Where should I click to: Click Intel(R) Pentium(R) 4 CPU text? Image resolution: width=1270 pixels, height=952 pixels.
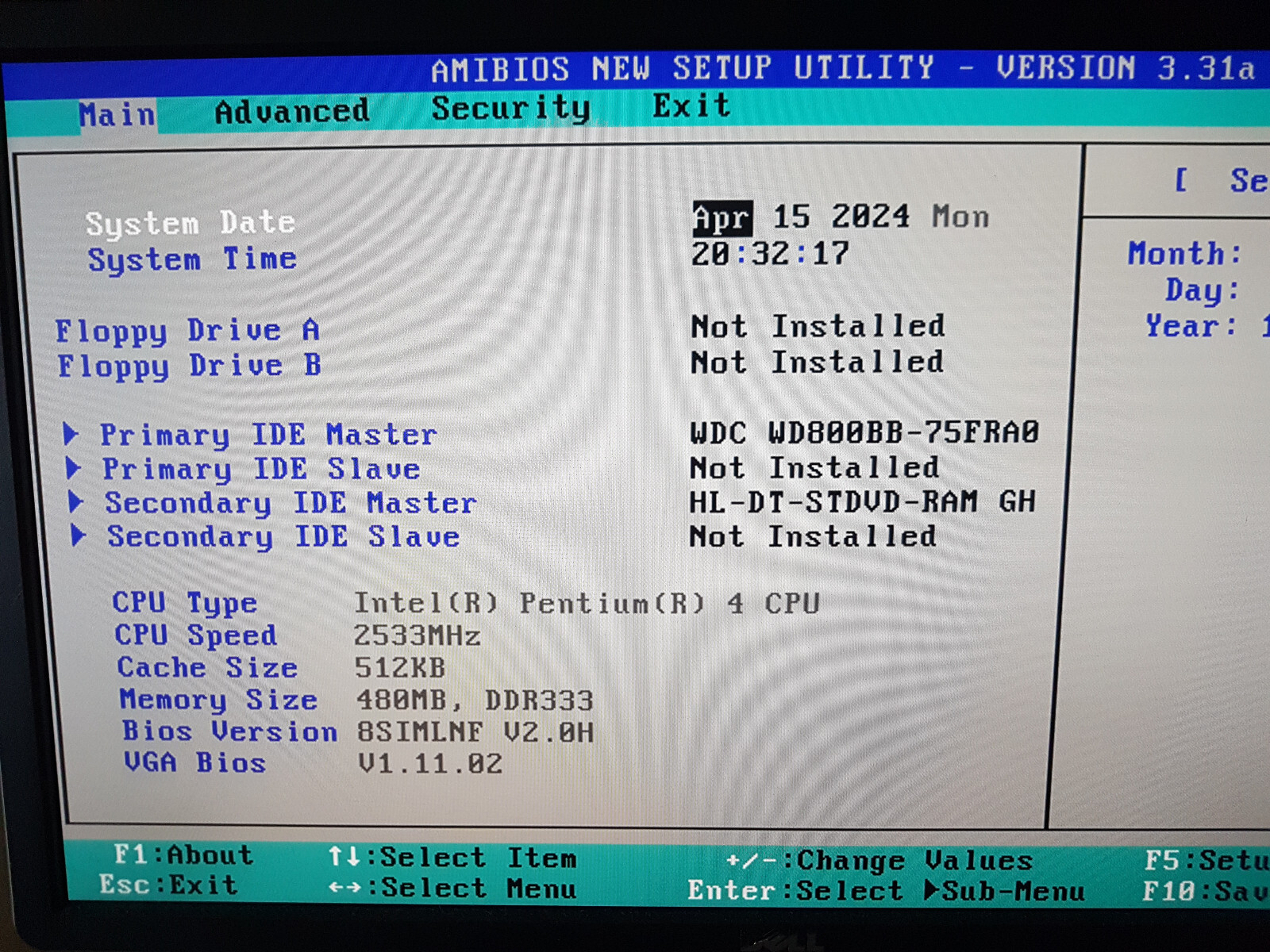(587, 604)
